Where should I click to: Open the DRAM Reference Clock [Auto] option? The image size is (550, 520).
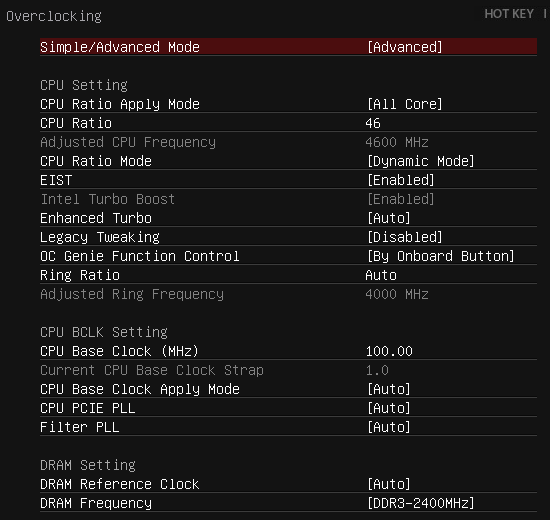click(x=389, y=484)
